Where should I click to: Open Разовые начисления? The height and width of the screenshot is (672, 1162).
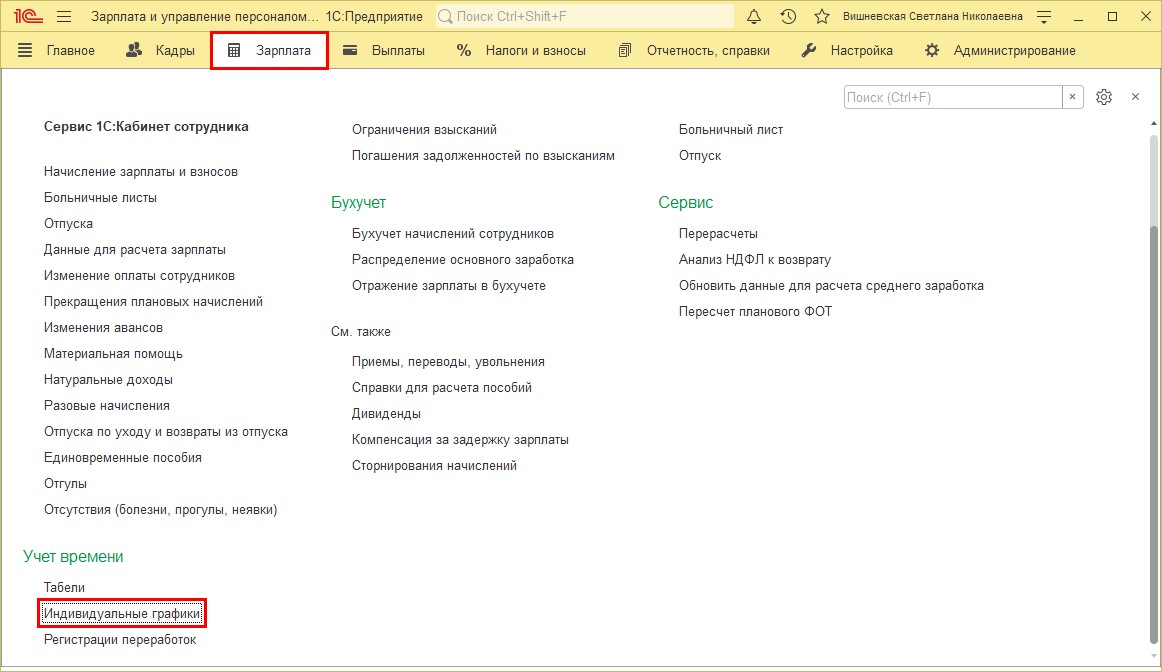107,406
